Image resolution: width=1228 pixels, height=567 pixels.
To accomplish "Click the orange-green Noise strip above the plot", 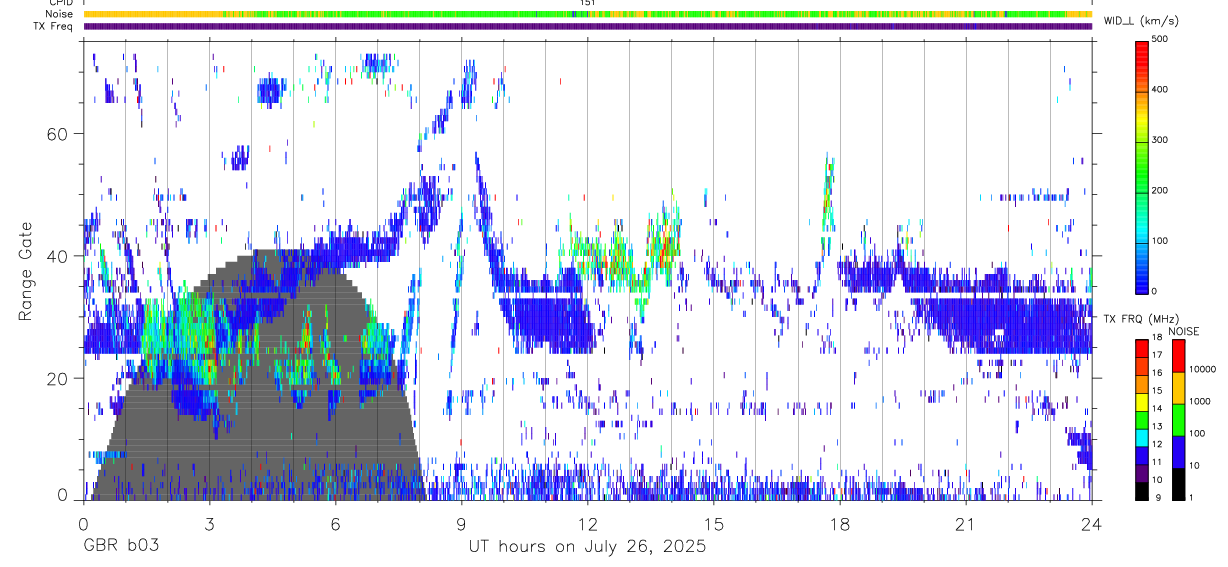I will click(587, 14).
